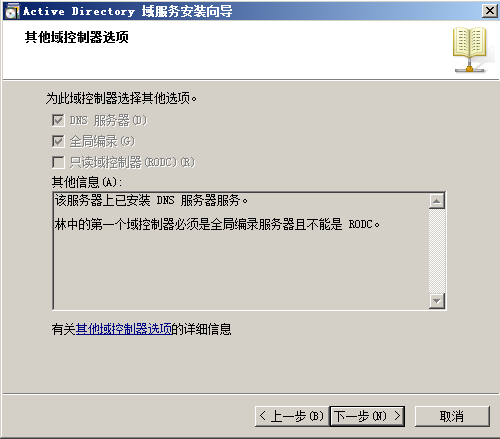Click the wizard title bar text
The width and height of the screenshot is (500, 439).
(128, 11)
